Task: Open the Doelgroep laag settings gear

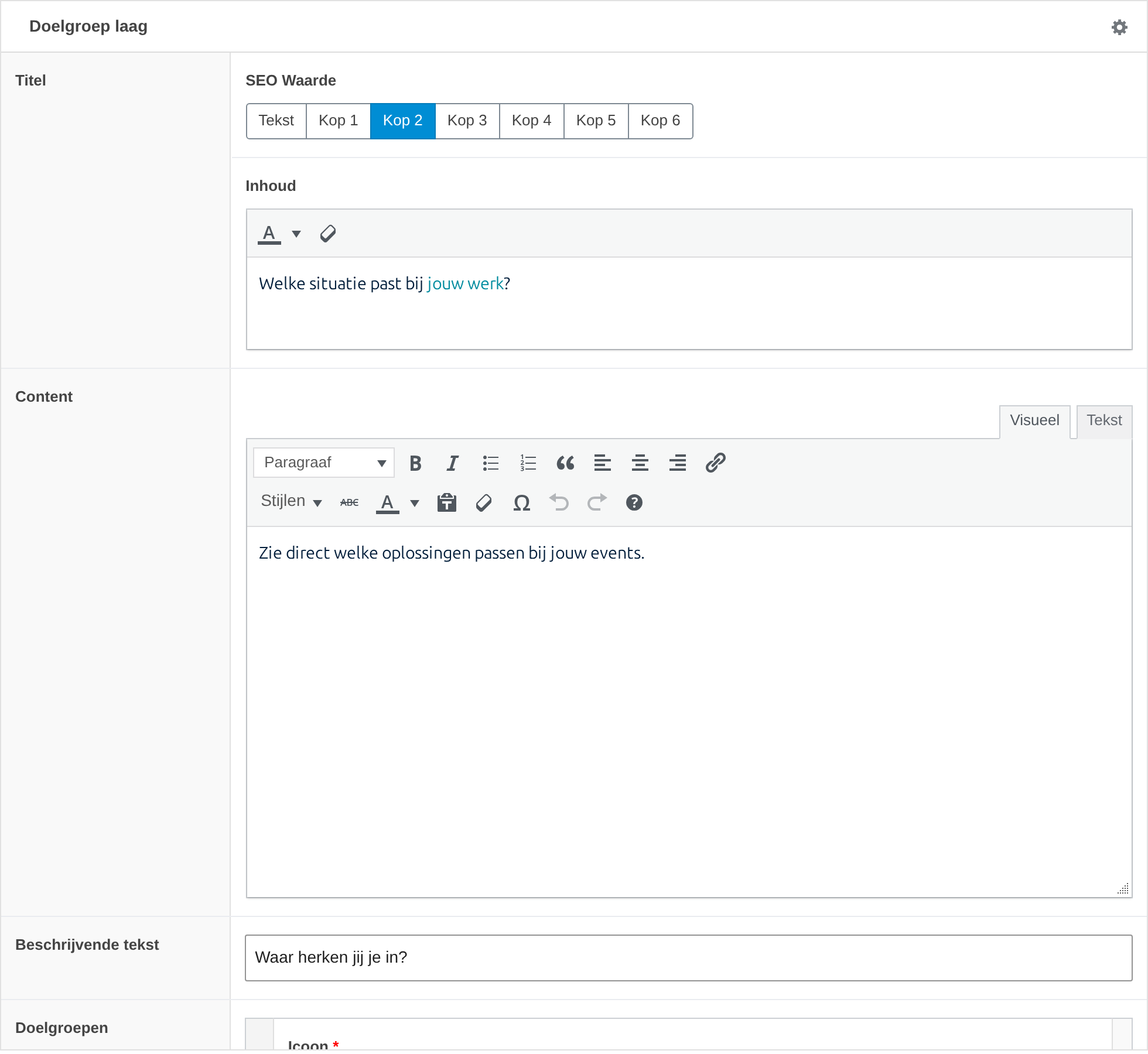Action: pyautogui.click(x=1119, y=27)
